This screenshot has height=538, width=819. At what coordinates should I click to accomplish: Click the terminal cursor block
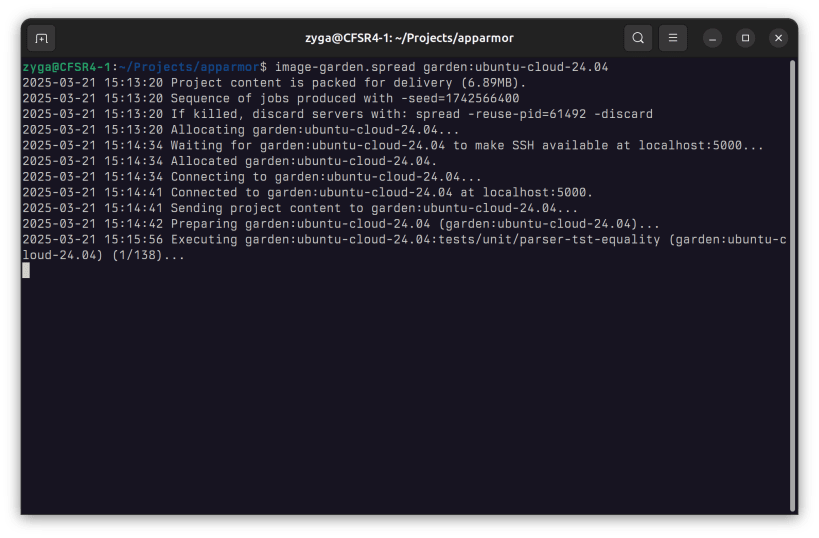pyautogui.click(x=26, y=271)
